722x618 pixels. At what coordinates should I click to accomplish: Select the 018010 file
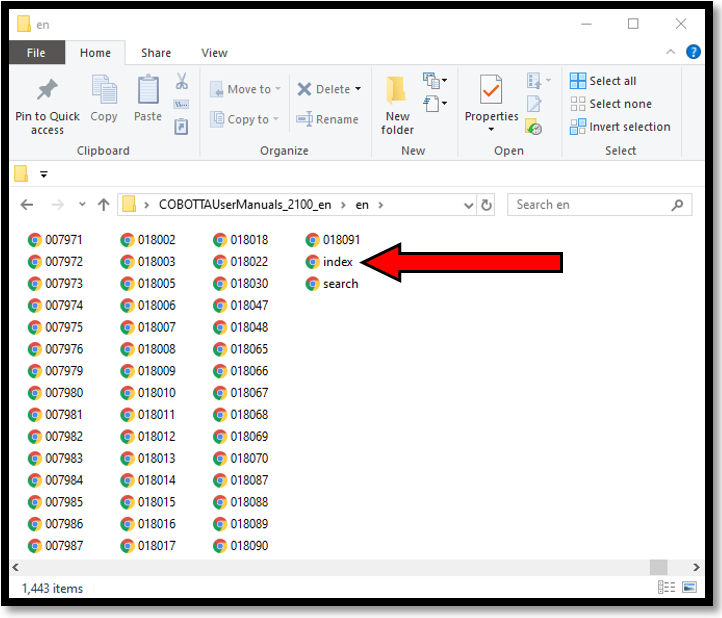pyautogui.click(x=148, y=393)
